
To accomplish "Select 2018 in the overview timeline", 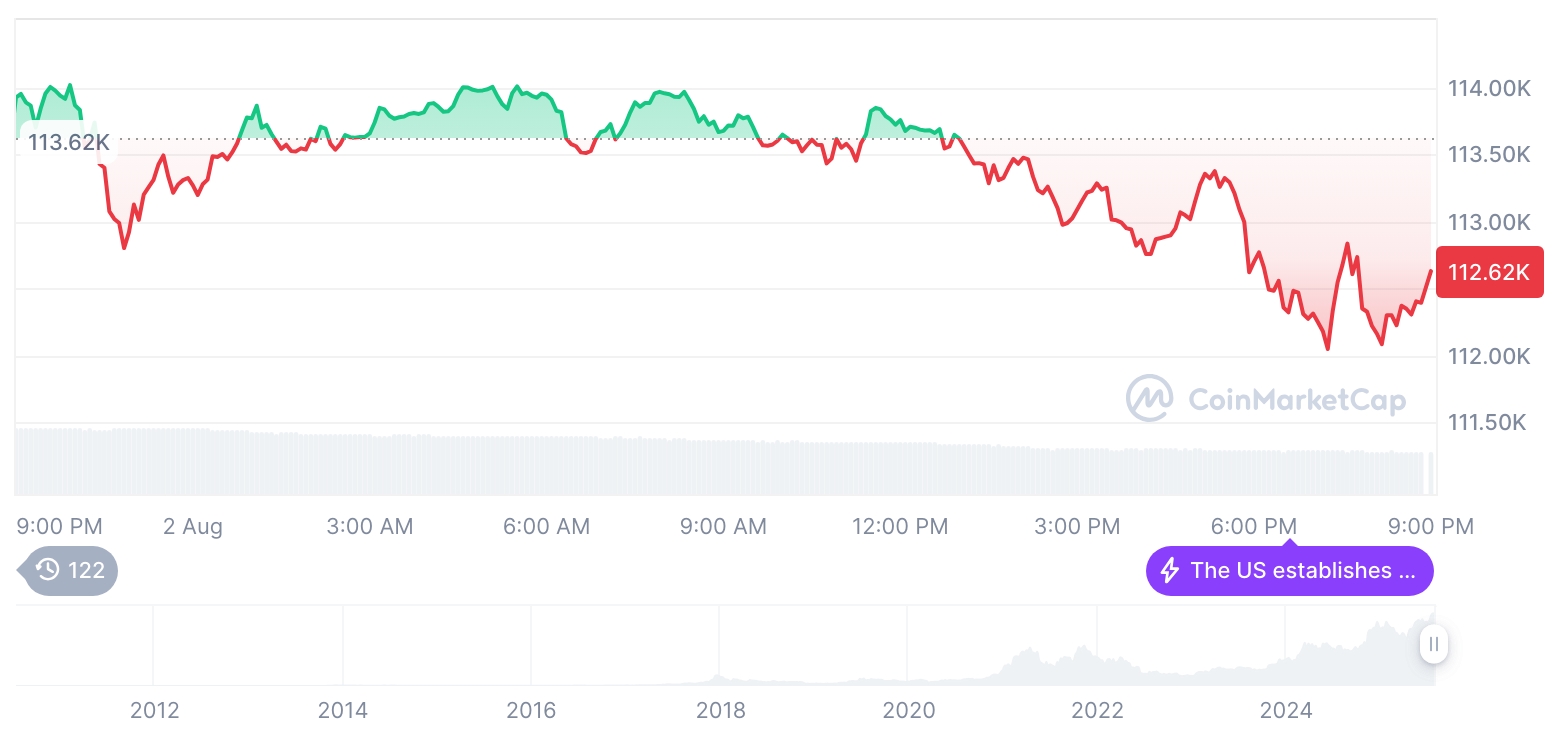I will click(720, 711).
